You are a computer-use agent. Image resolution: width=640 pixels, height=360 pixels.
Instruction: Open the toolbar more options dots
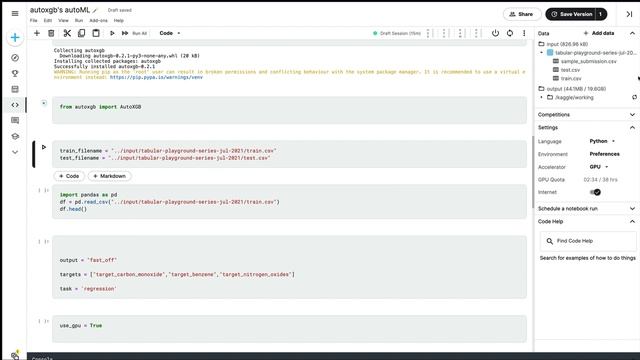pos(524,33)
